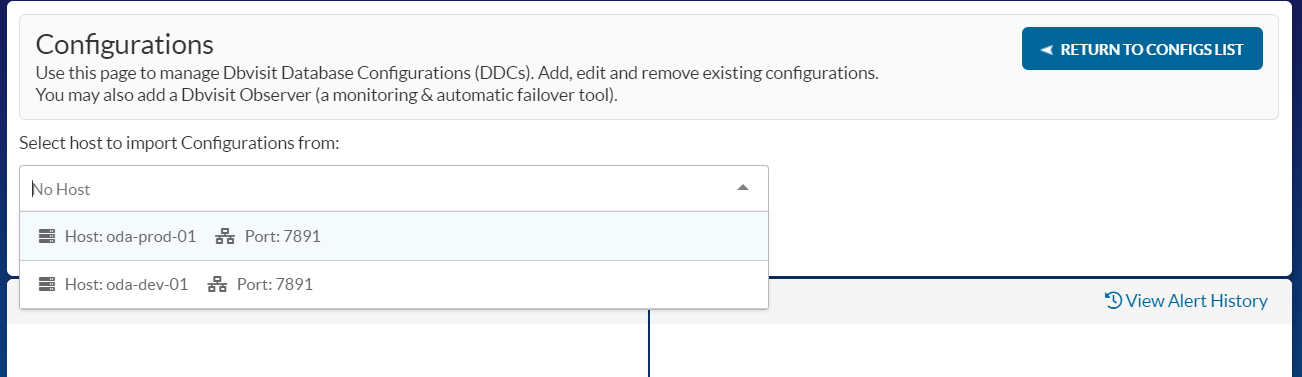Click the network port icon in oda-prod-01 row
1302x377 pixels.
[225, 236]
